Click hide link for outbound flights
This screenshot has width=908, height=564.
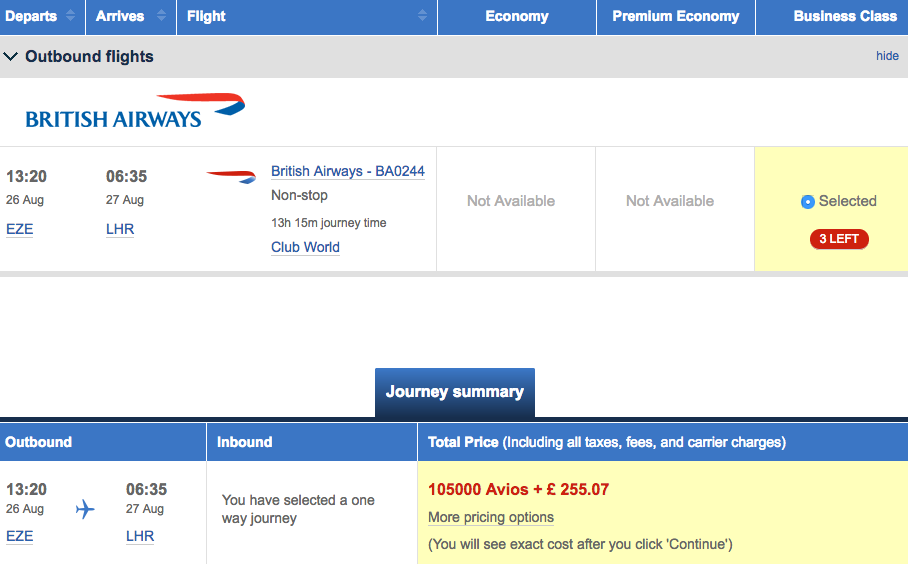click(887, 56)
